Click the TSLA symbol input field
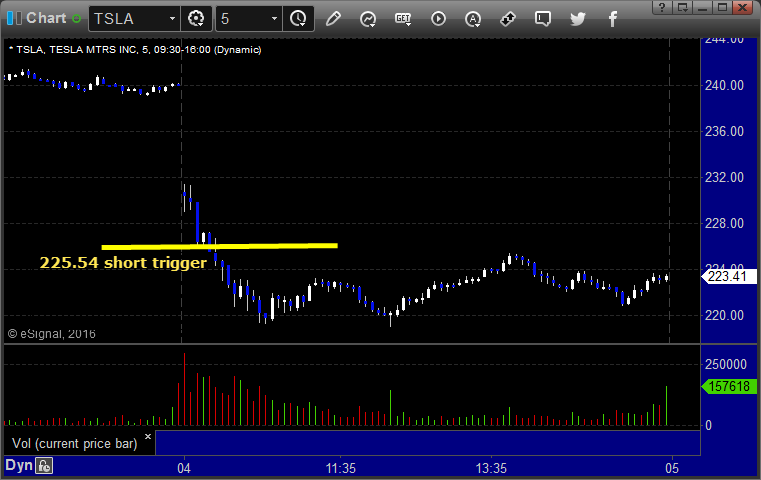Image resolution: width=761 pixels, height=480 pixels. (128, 19)
